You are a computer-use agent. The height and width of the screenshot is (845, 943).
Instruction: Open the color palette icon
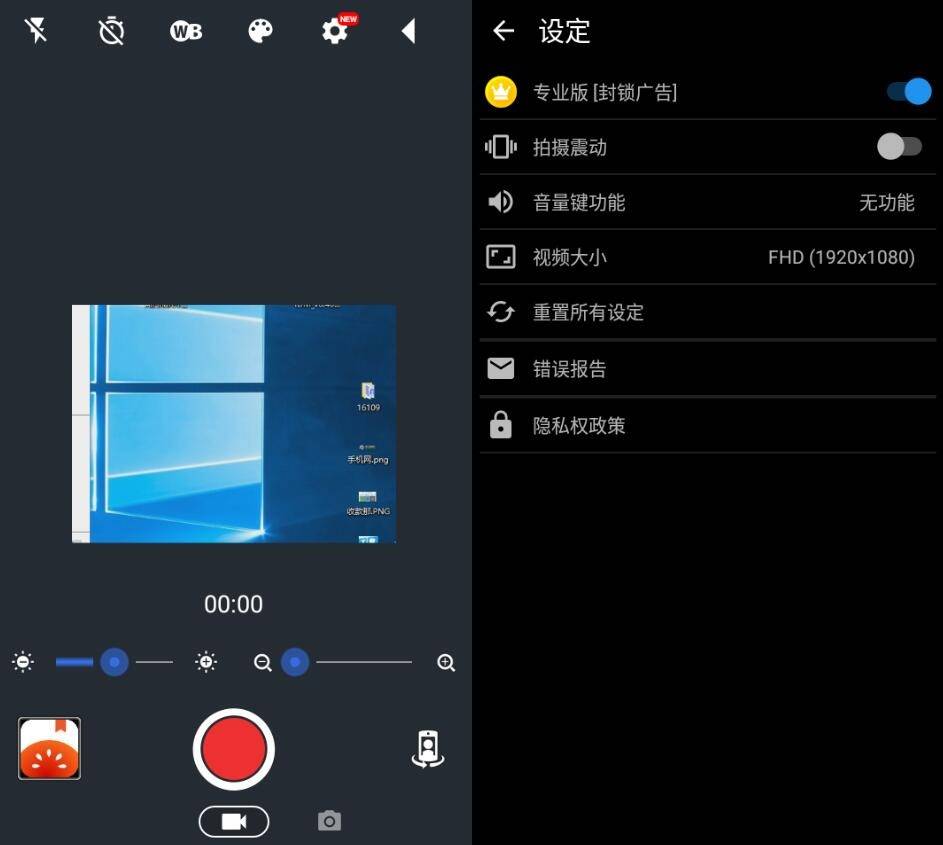click(x=259, y=30)
